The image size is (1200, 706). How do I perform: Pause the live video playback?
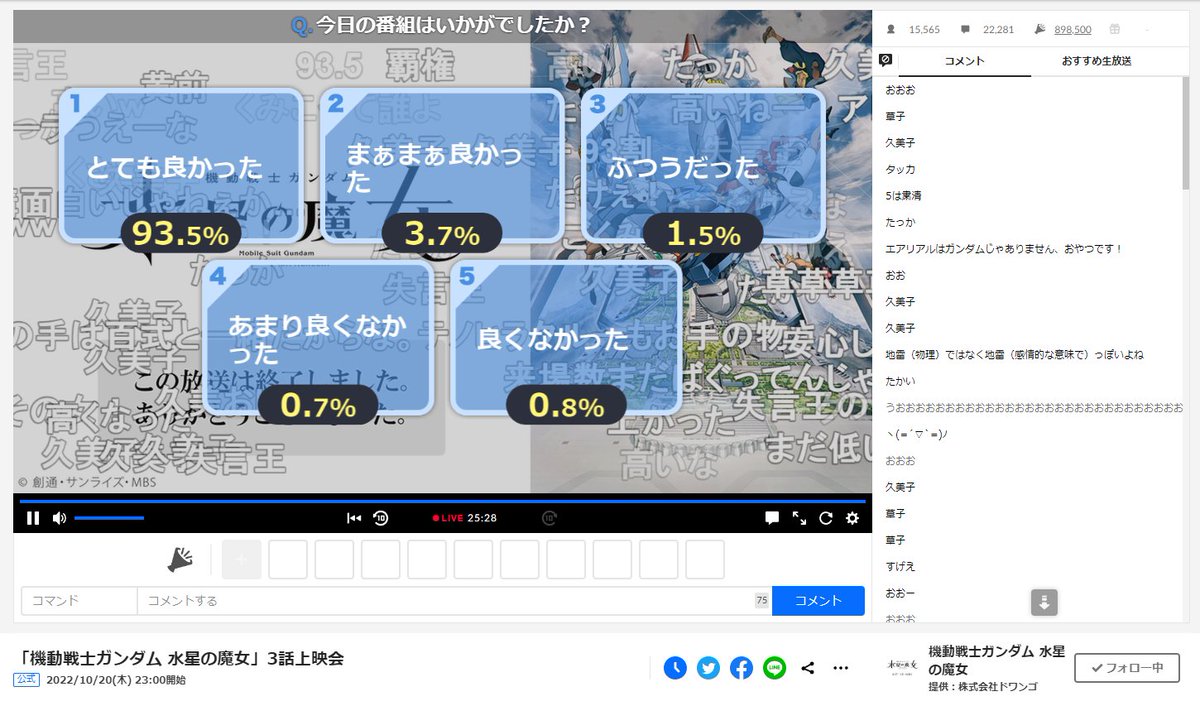[x=32, y=518]
